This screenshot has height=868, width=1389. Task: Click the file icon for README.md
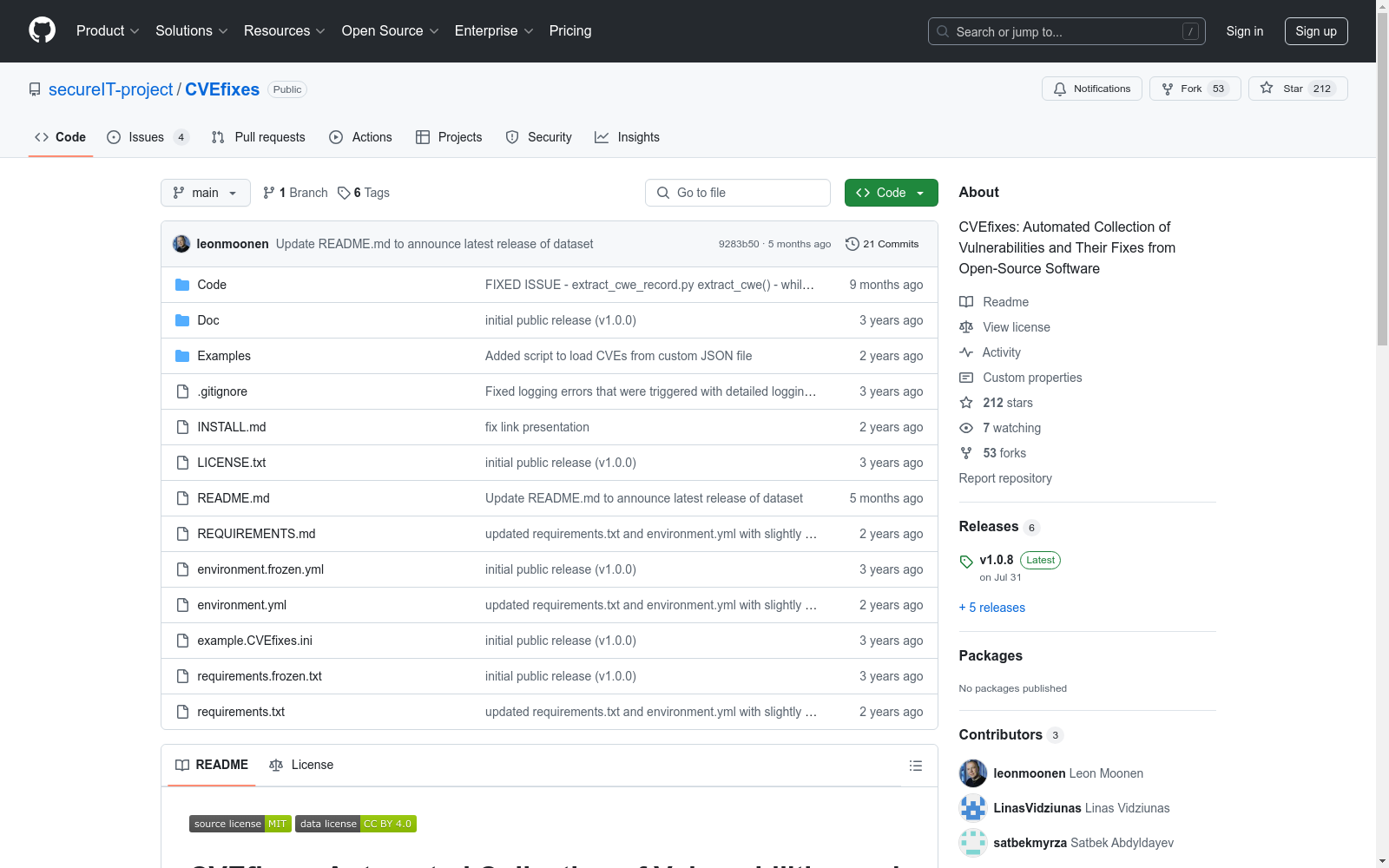point(182,498)
